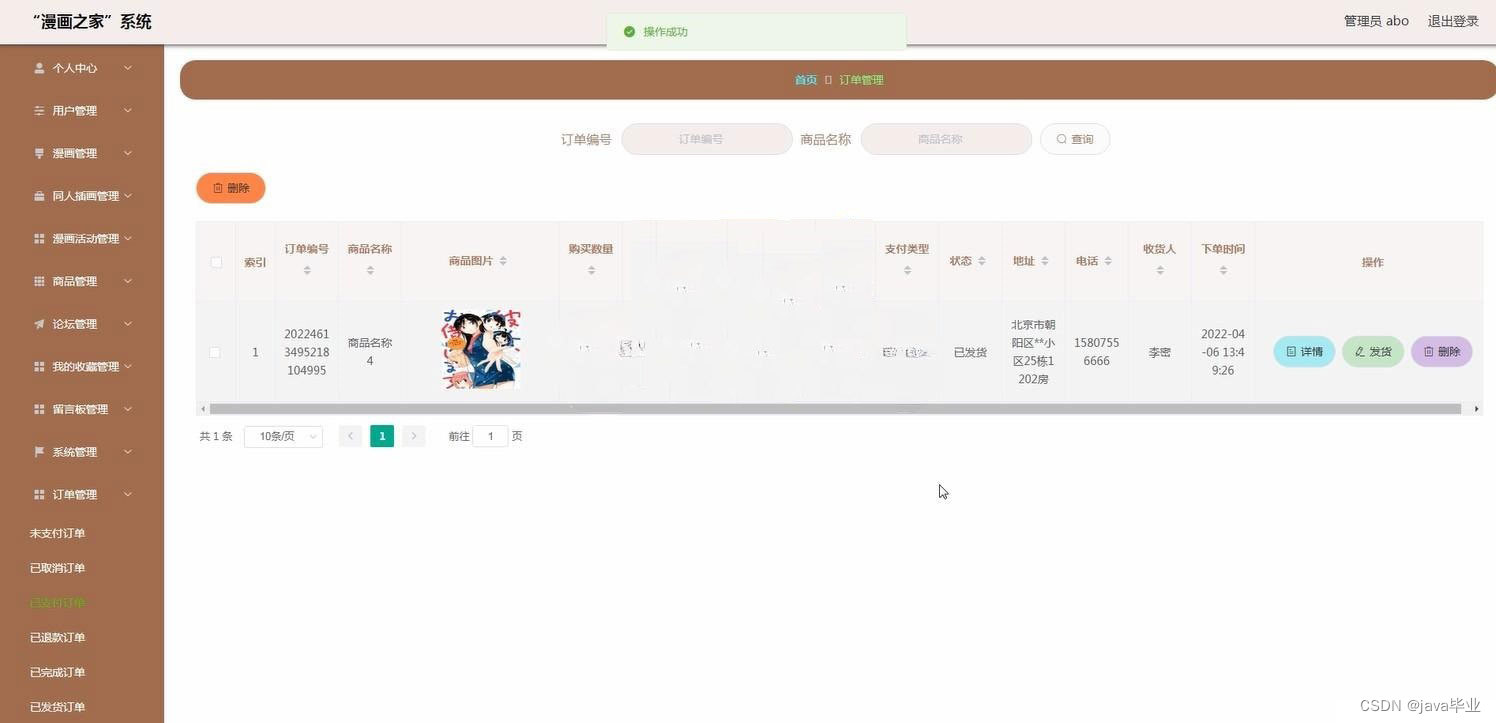Expand 漫画活动管理 chevron
The image size is (1496, 723).
(x=128, y=239)
